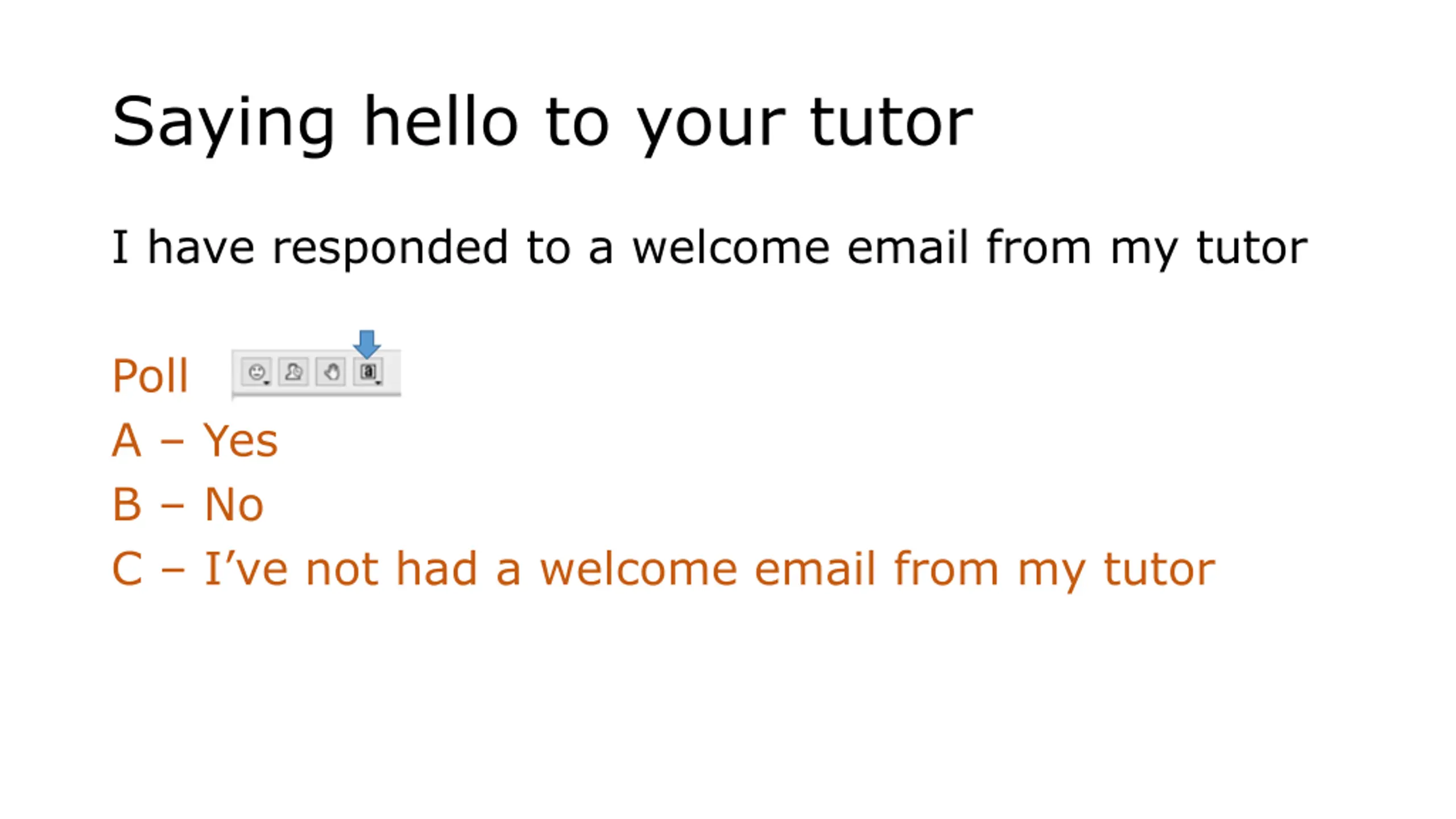Screen dimensions: 1456x819
Task: Choose option C about no welcome email
Action: click(x=663, y=569)
